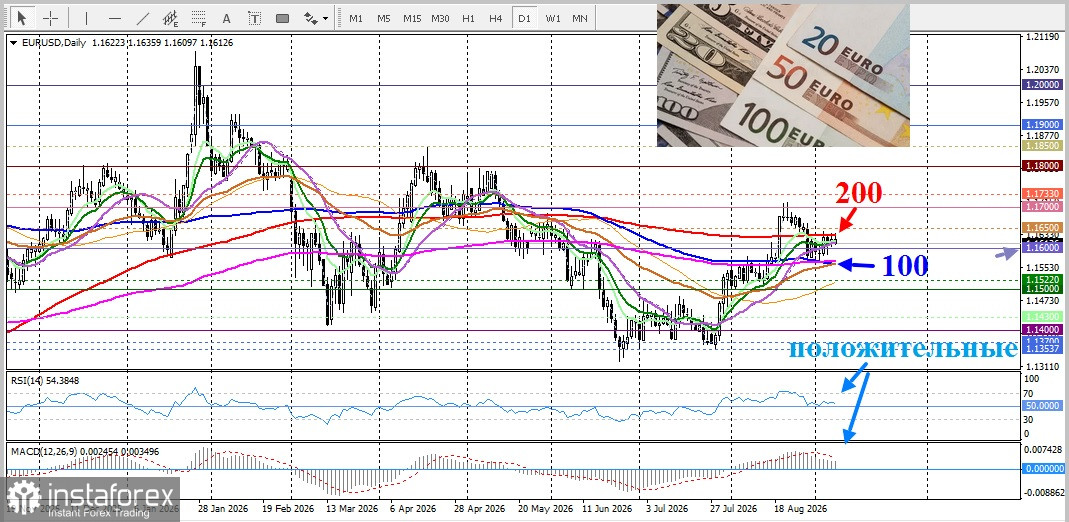1069x522 pixels.
Task: Switch chart to M1 timeframe
Action: coord(356,18)
